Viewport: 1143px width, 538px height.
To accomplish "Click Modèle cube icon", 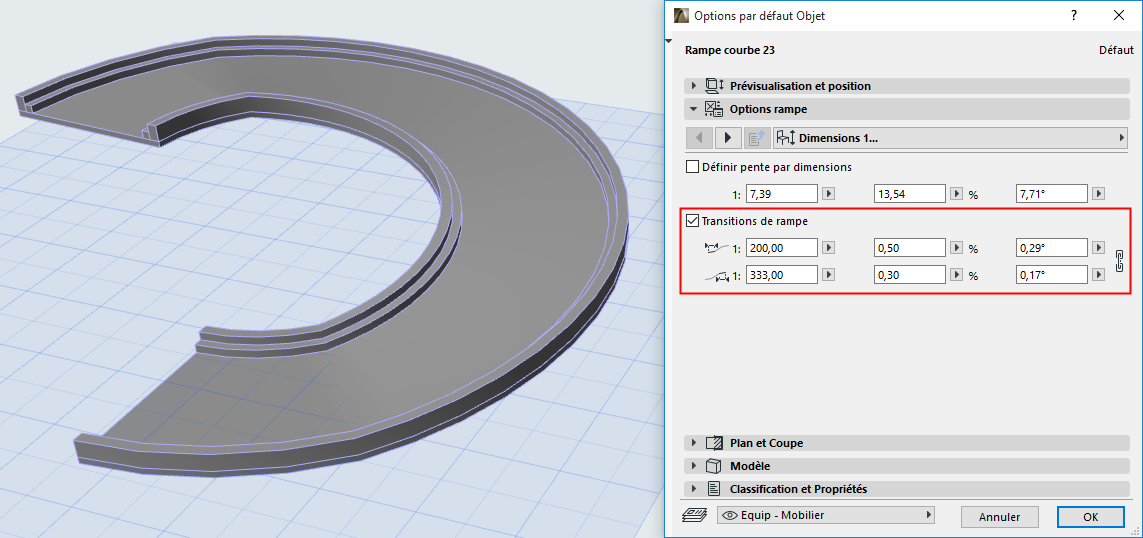I will (714, 466).
